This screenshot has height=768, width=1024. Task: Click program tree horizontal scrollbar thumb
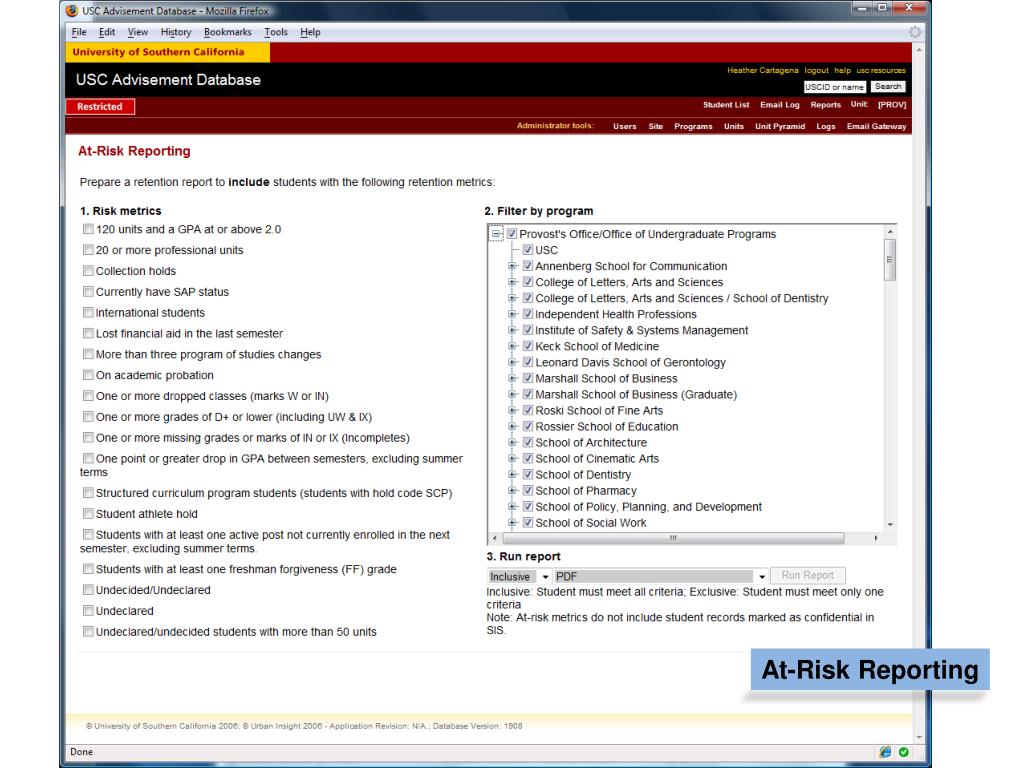(673, 538)
